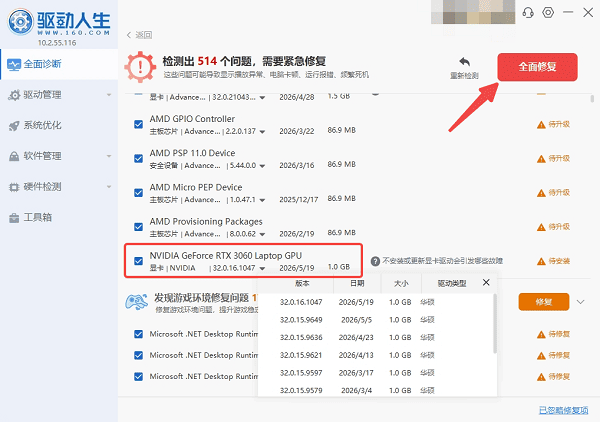The height and width of the screenshot is (422, 600).
Task: Uncheck AMD GPIO Controller checkbox
Action: 139,124
